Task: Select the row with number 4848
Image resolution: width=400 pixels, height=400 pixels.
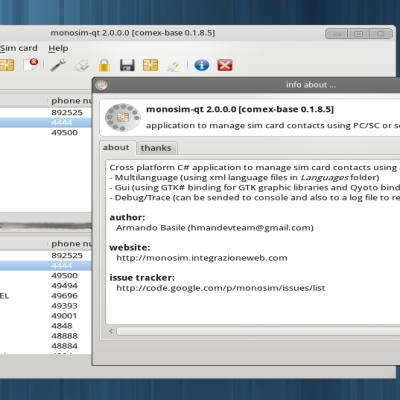Action: tap(46, 325)
